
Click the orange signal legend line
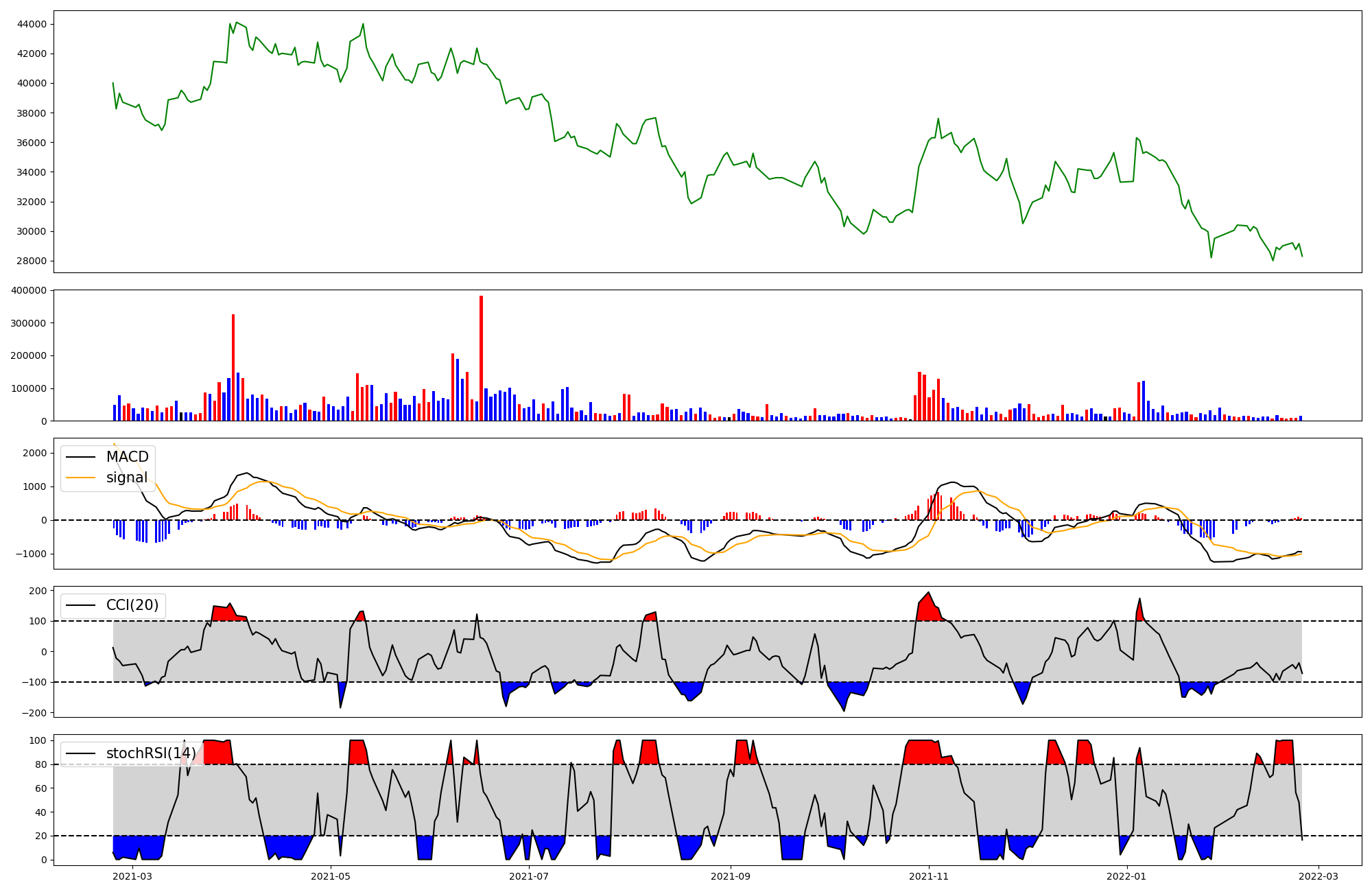(x=82, y=478)
